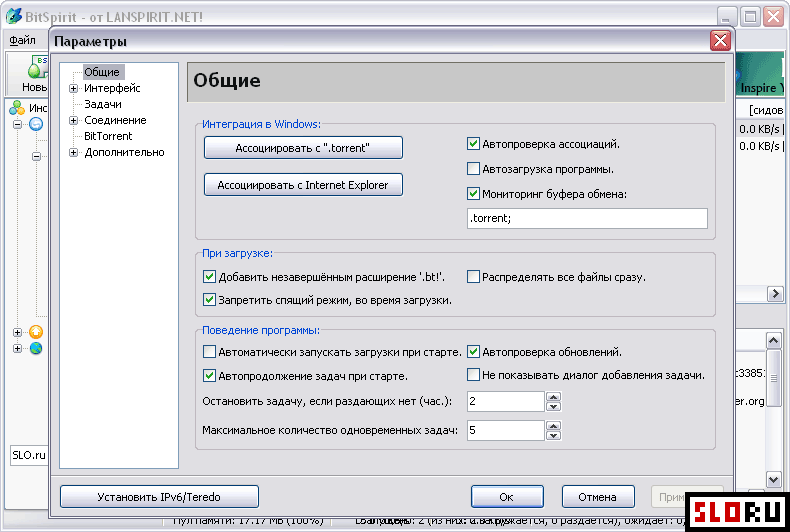Increase maximum simultaneous tasks spinner
790x532 pixels.
click(553, 426)
